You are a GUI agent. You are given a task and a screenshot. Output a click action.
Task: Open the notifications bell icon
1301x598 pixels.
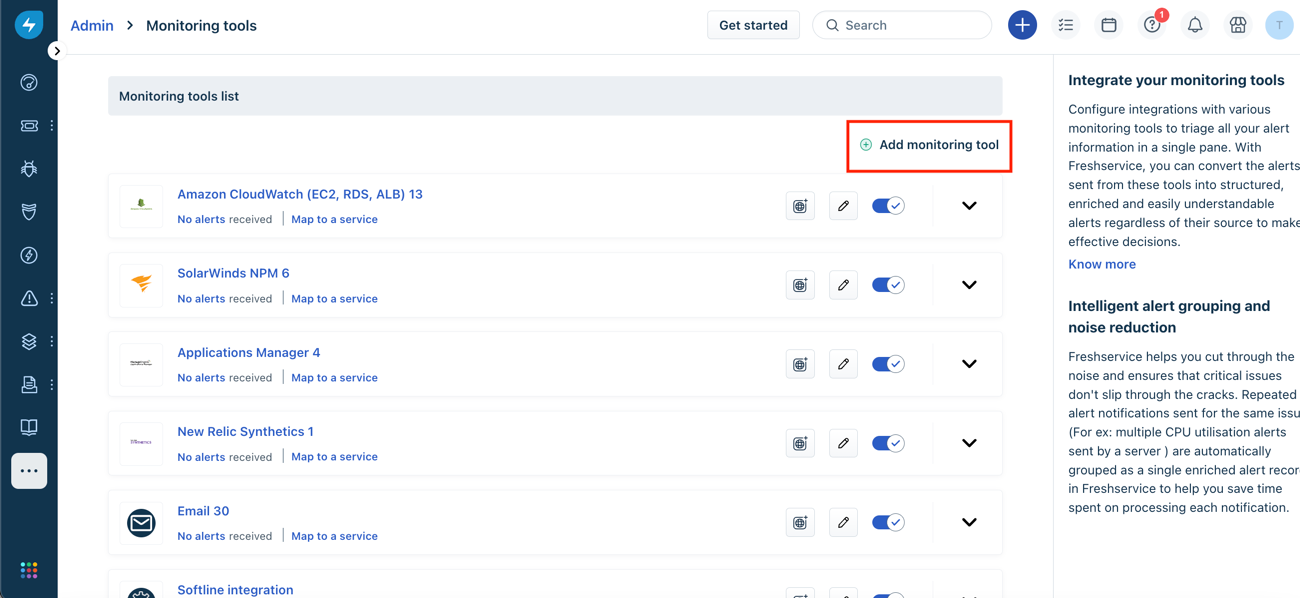[x=1195, y=25]
